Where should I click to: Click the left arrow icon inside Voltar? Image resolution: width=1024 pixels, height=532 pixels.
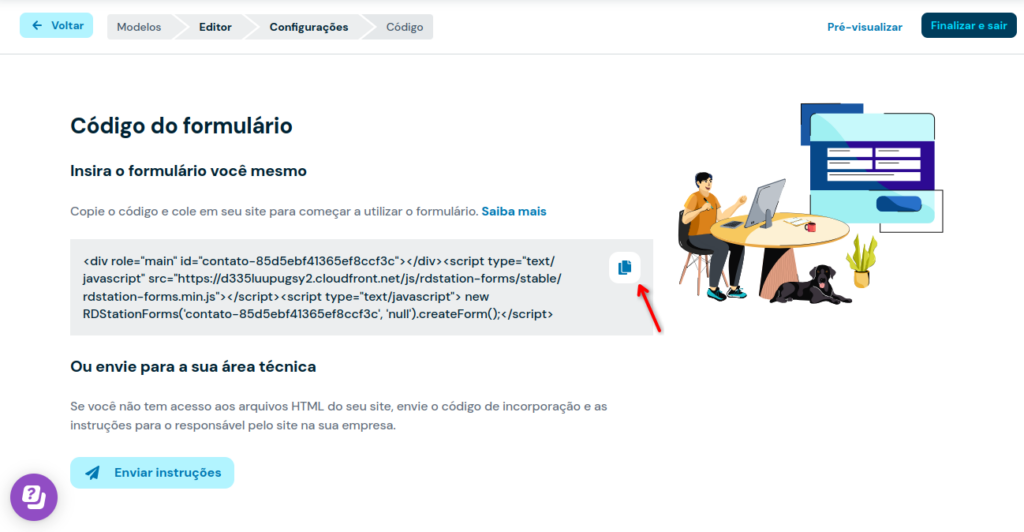point(38,26)
